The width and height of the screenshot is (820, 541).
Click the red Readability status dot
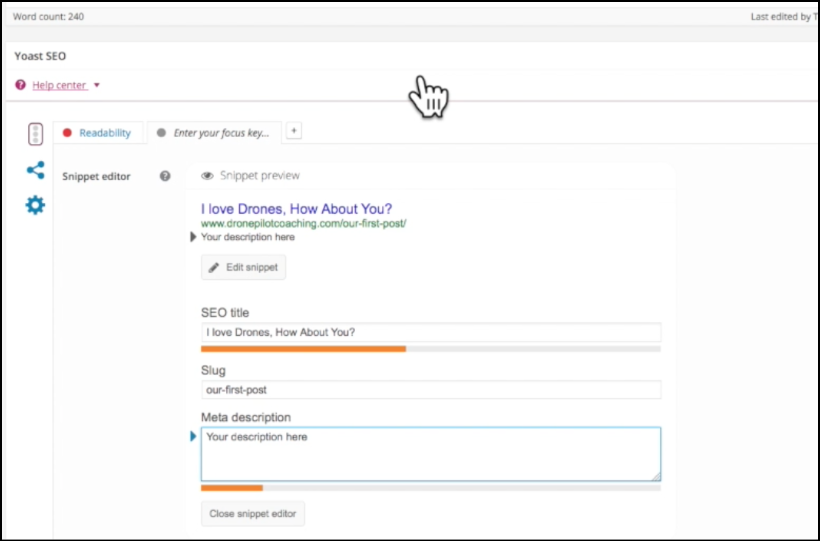[67, 133]
